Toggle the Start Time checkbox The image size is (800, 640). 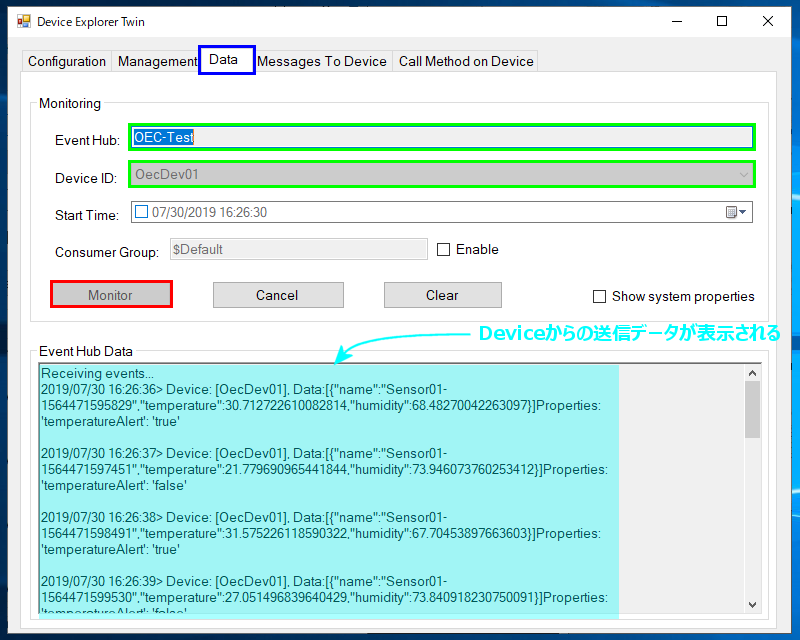click(x=141, y=212)
